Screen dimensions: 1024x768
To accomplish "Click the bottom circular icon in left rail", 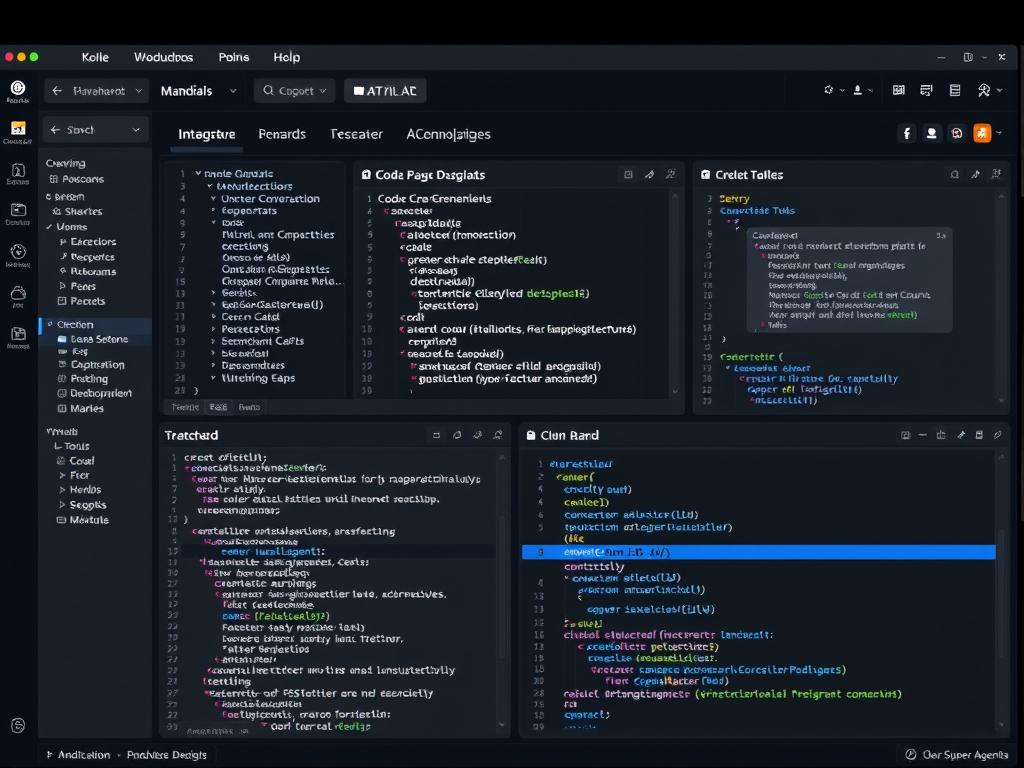I will click(18, 726).
